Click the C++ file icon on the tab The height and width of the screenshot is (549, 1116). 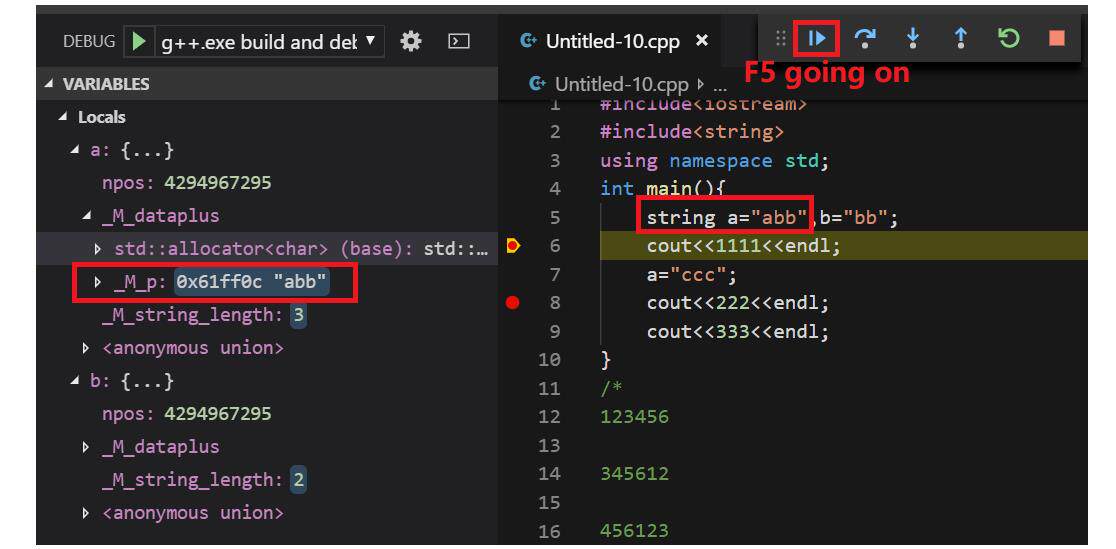point(528,41)
